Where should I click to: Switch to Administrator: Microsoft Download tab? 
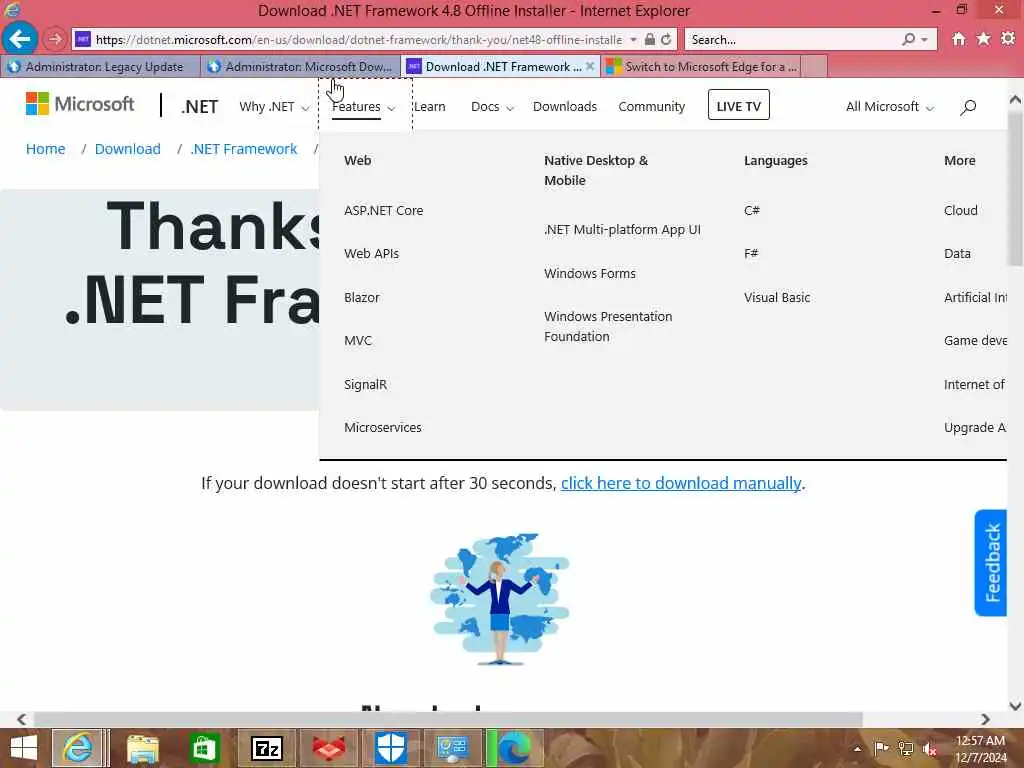[x=301, y=67]
